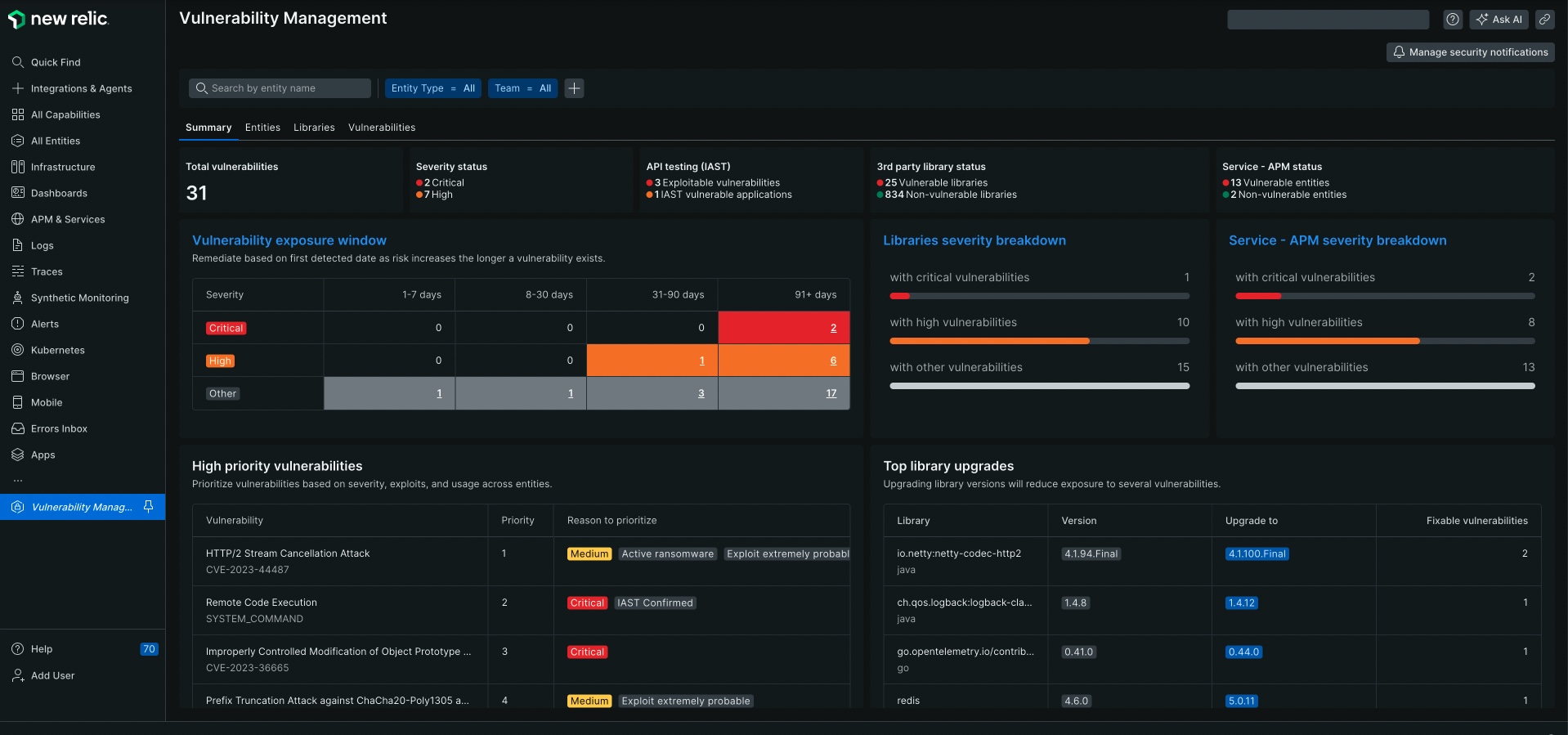Screen dimensions: 1568x735
Task: Click Total vulnerabilities count 31
Action: [x=196, y=193]
